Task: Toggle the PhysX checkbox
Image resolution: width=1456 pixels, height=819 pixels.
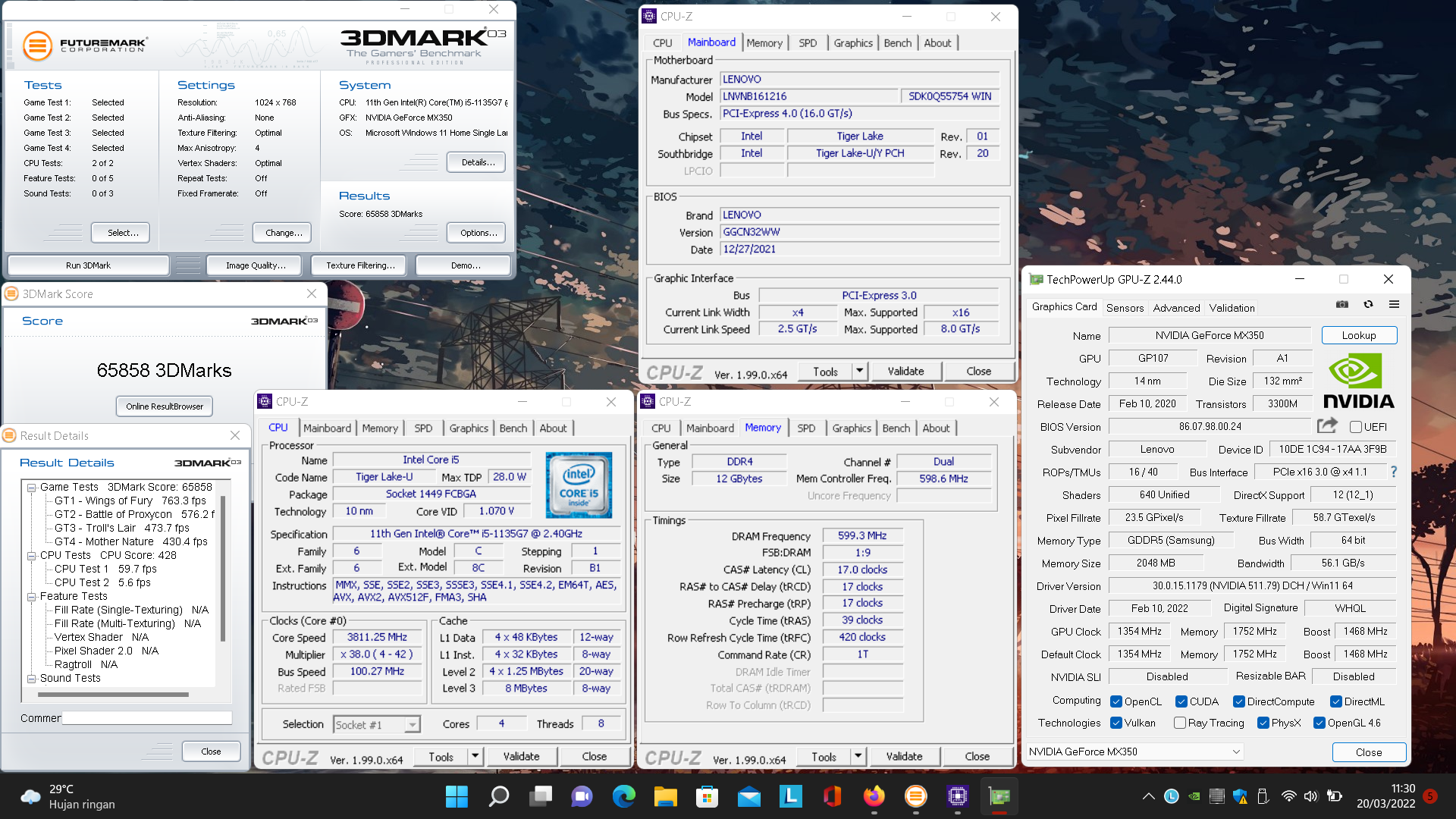Action: (1263, 723)
